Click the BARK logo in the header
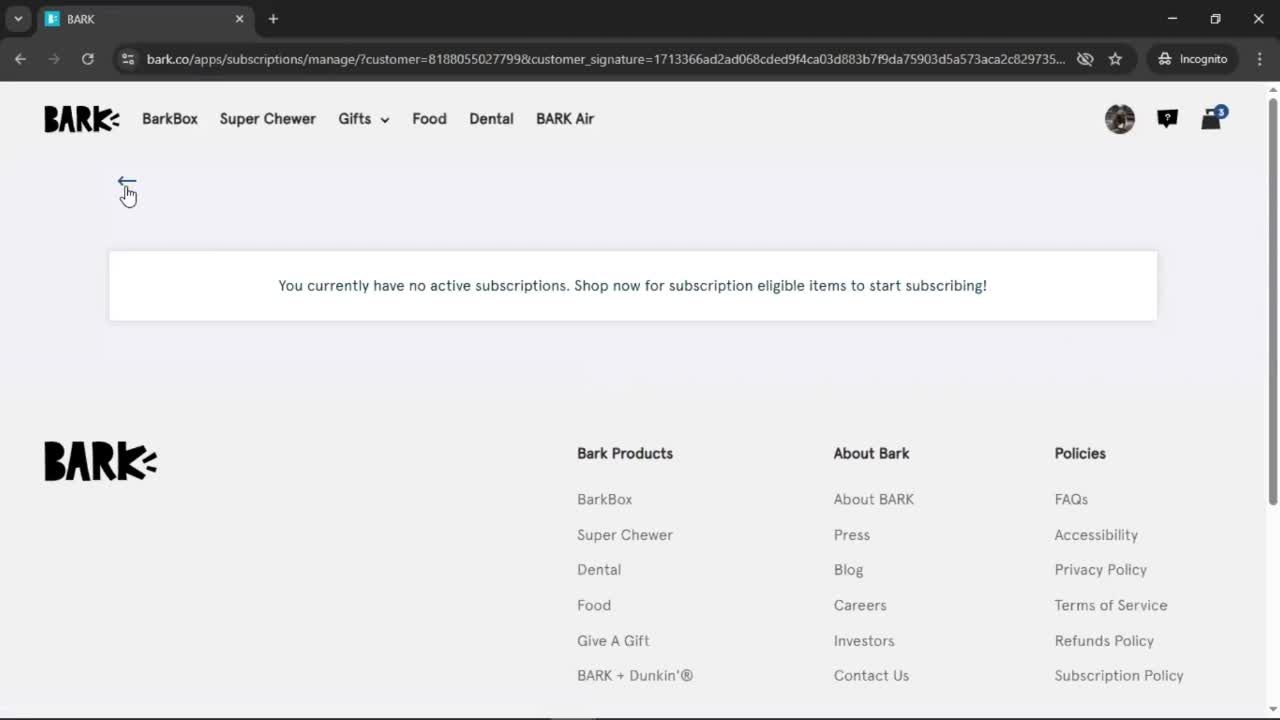The image size is (1280, 720). pyautogui.click(x=82, y=119)
